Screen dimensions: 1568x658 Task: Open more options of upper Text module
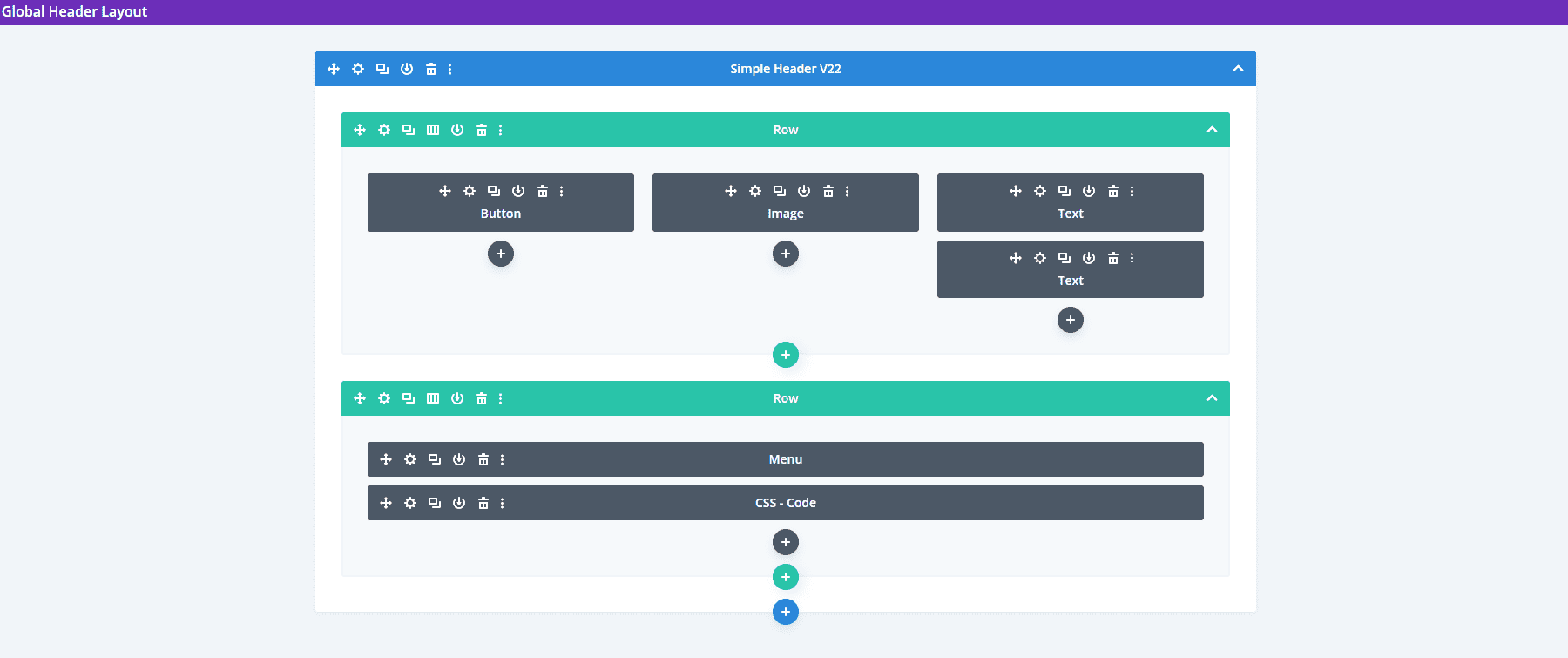pos(1132,191)
